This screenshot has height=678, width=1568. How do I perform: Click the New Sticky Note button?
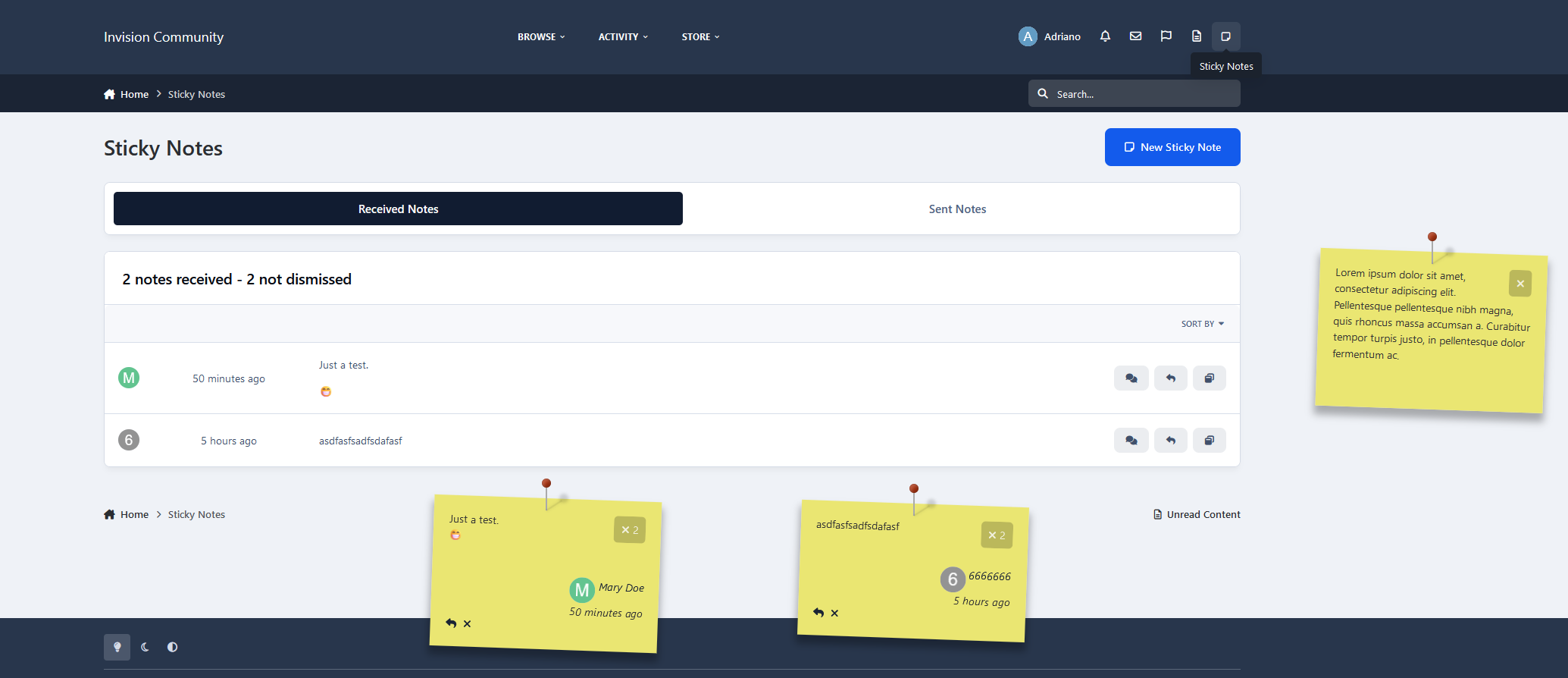tap(1172, 147)
